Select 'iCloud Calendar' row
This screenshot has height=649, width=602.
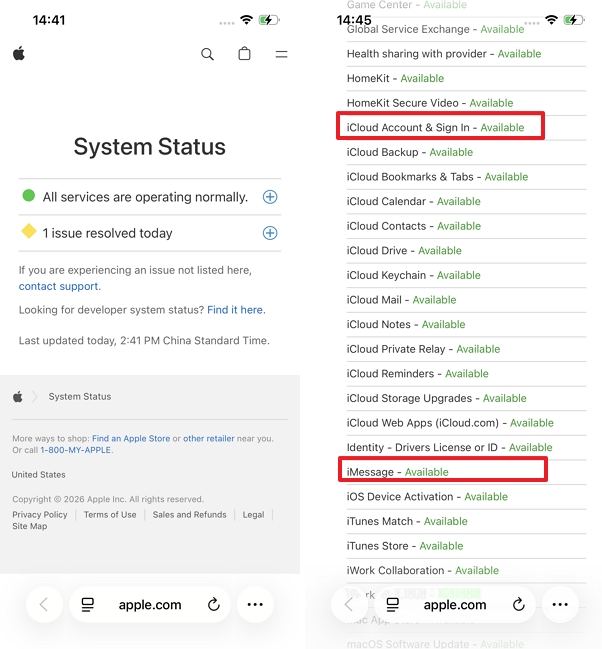[x=467, y=202]
